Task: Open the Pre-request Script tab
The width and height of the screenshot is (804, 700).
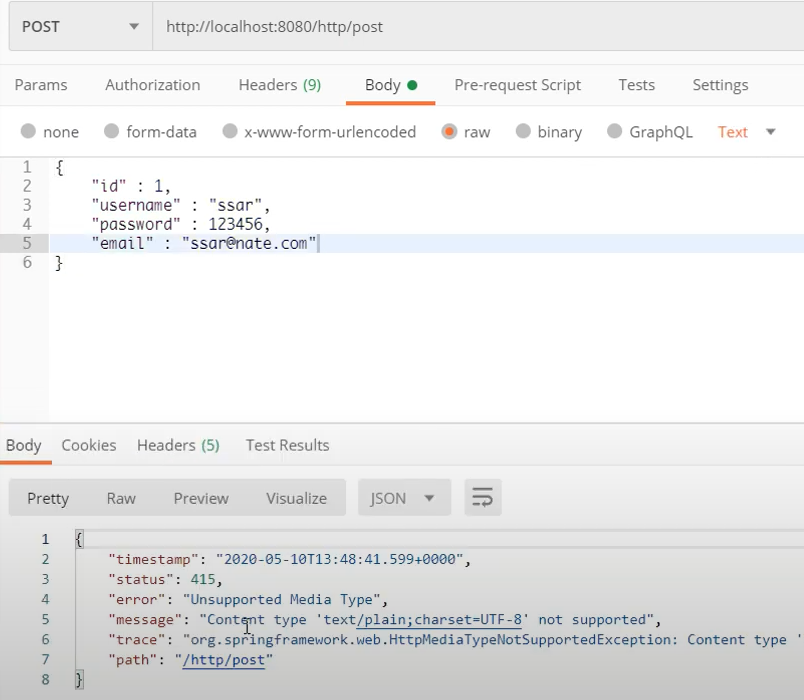Action: (517, 85)
